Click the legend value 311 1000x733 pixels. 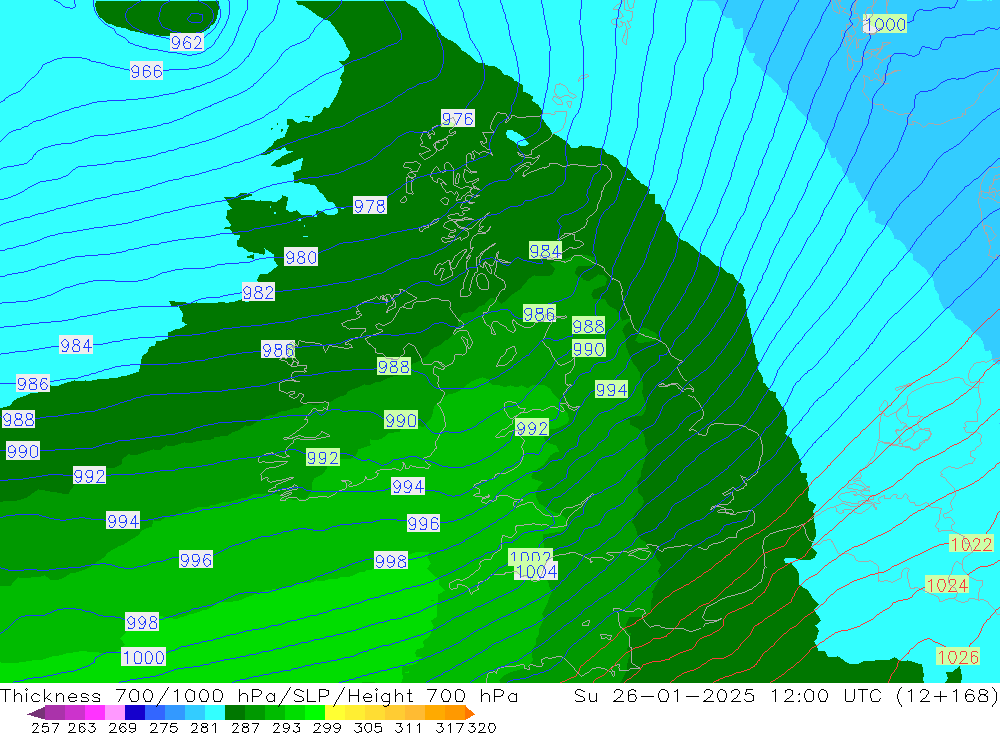(408, 727)
